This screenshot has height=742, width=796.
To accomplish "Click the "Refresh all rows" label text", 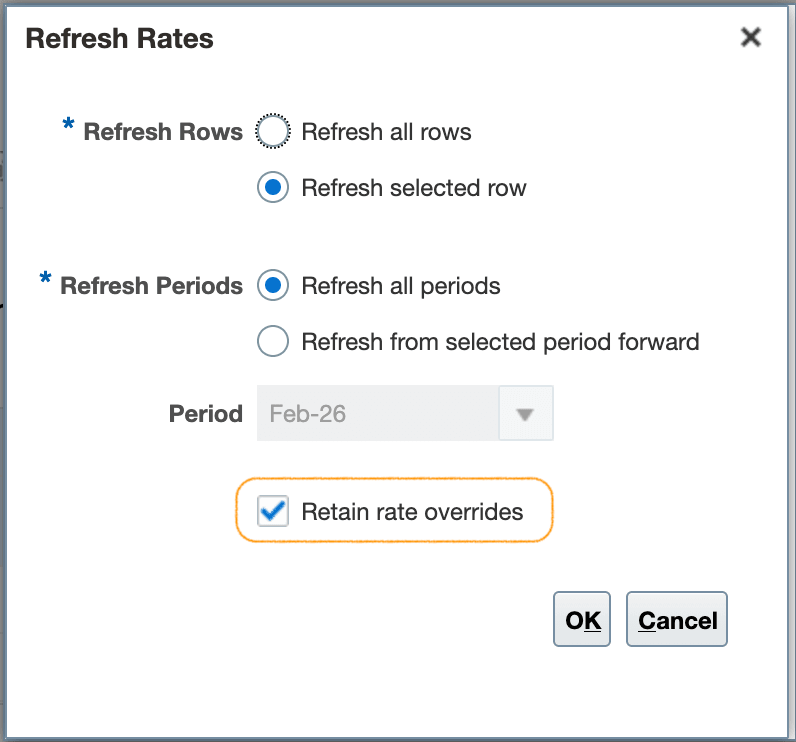I will [x=386, y=132].
